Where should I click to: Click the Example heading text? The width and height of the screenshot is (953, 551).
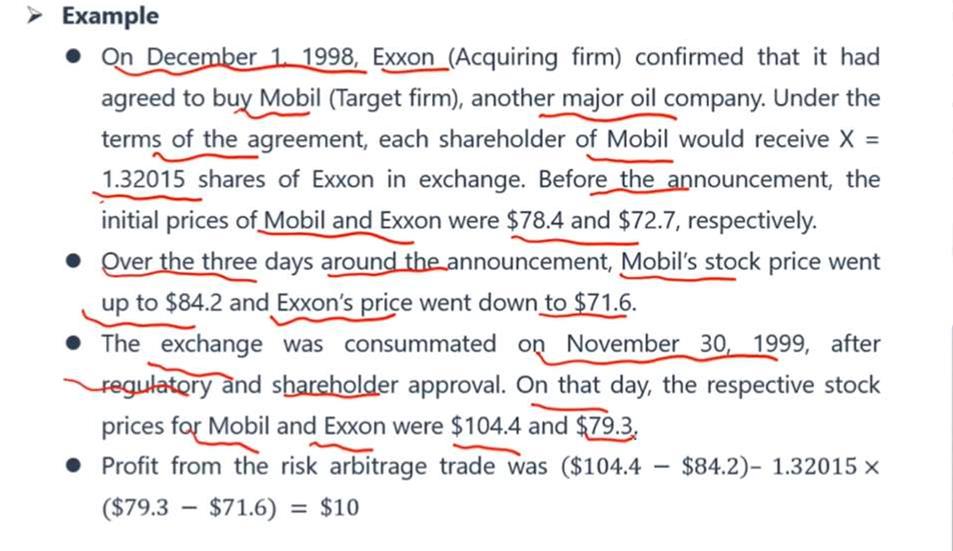111,16
